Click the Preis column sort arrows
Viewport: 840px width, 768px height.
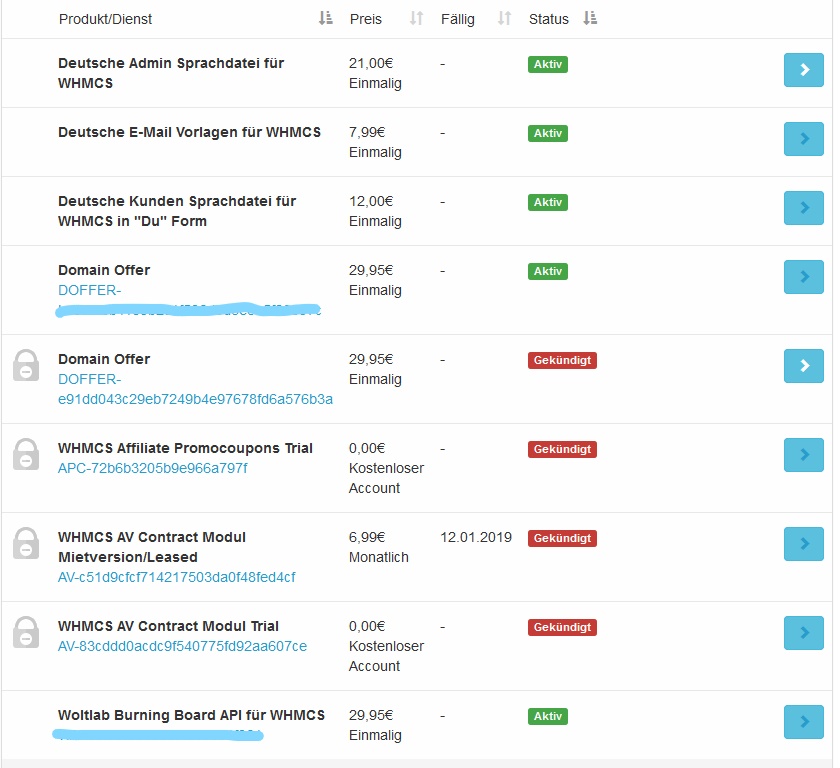coord(417,19)
